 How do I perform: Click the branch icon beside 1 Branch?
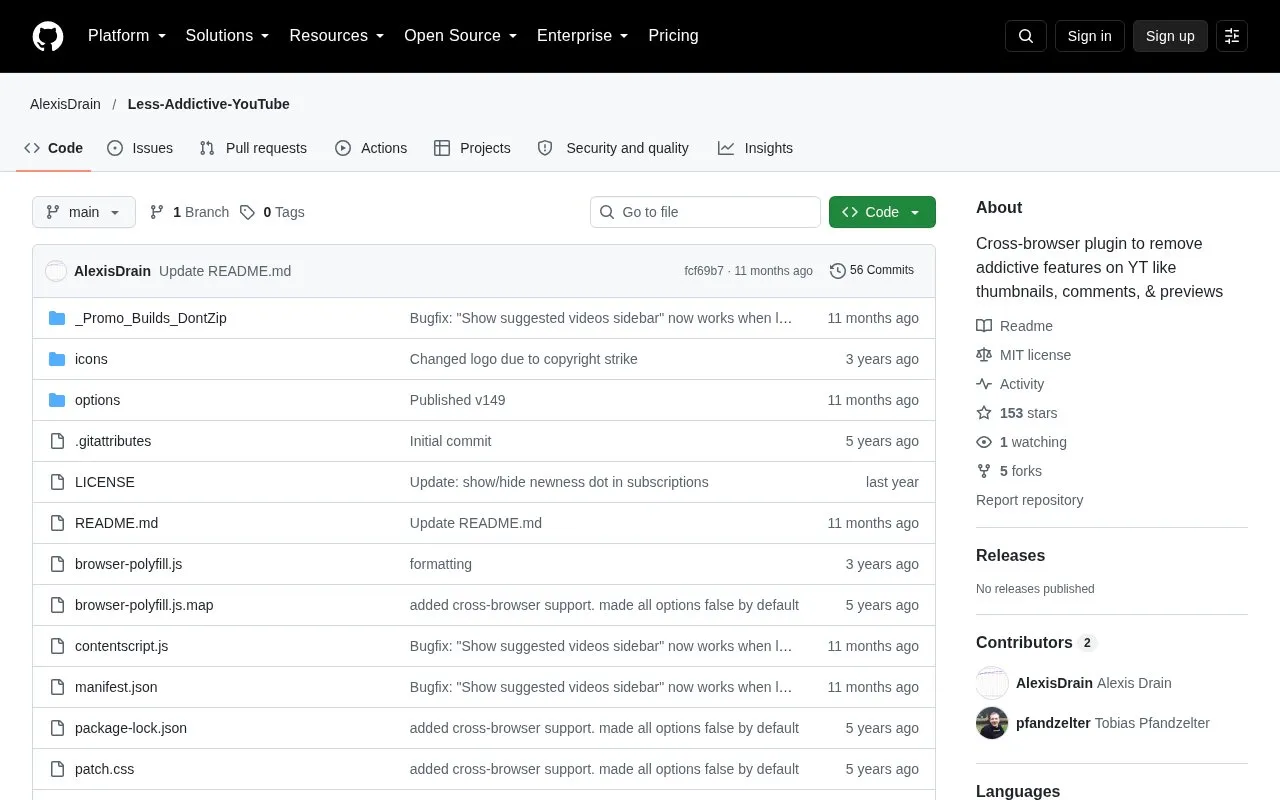point(157,212)
